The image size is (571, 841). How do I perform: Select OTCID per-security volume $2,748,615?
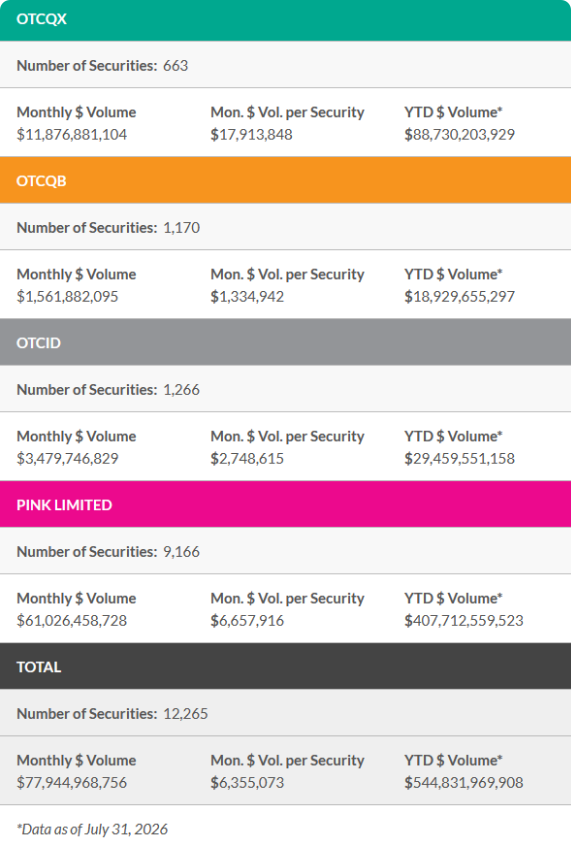(247, 458)
